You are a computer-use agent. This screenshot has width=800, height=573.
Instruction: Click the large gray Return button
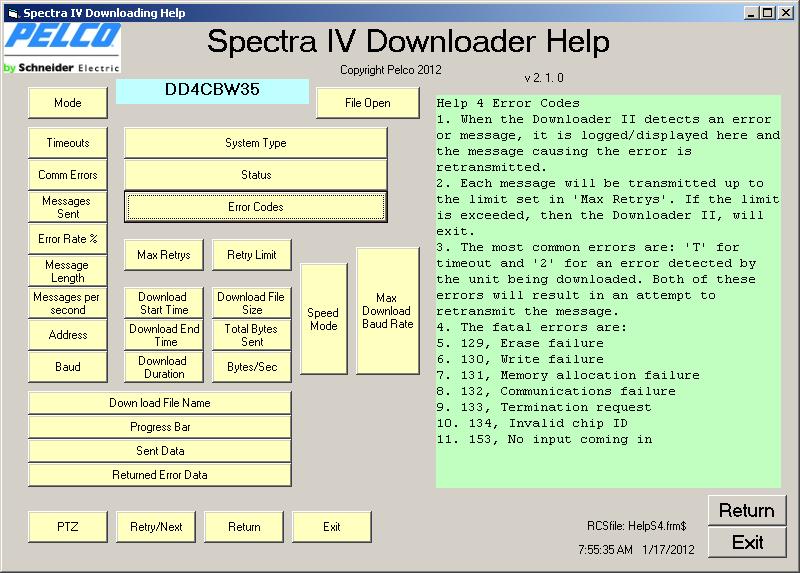tap(747, 510)
